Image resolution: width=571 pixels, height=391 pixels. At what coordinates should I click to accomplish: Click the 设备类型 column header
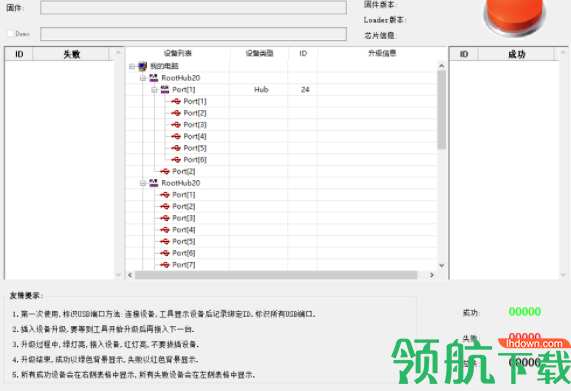click(x=259, y=54)
